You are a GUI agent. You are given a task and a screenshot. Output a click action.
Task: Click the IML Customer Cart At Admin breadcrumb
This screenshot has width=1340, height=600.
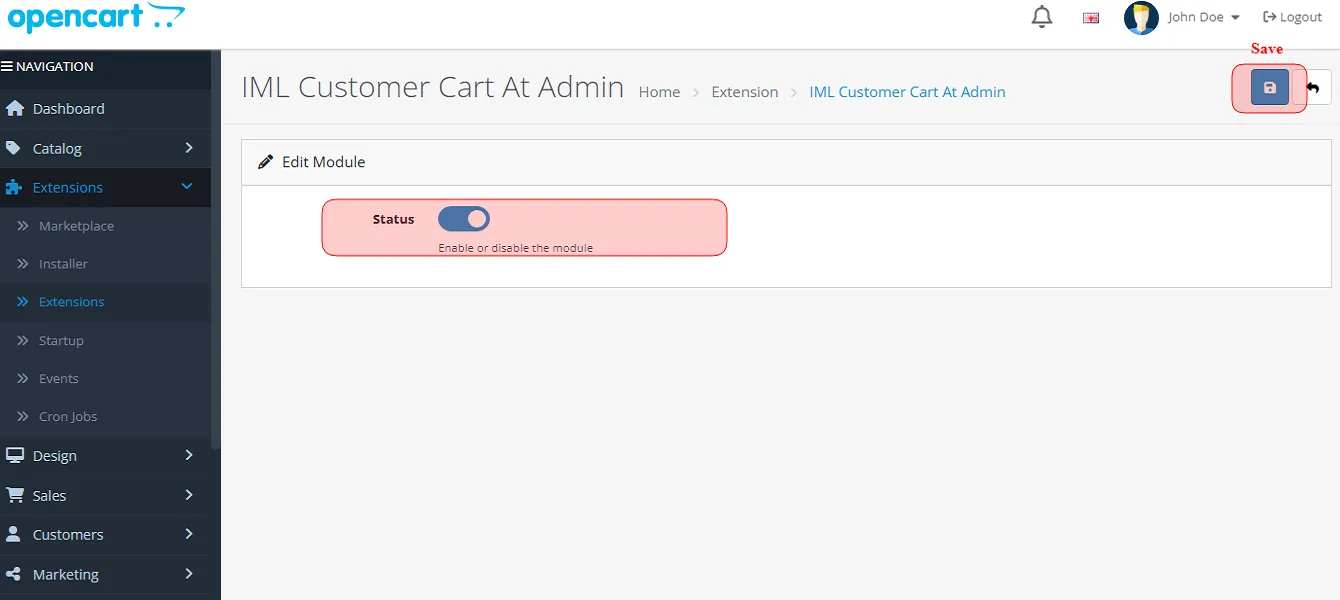(x=907, y=92)
